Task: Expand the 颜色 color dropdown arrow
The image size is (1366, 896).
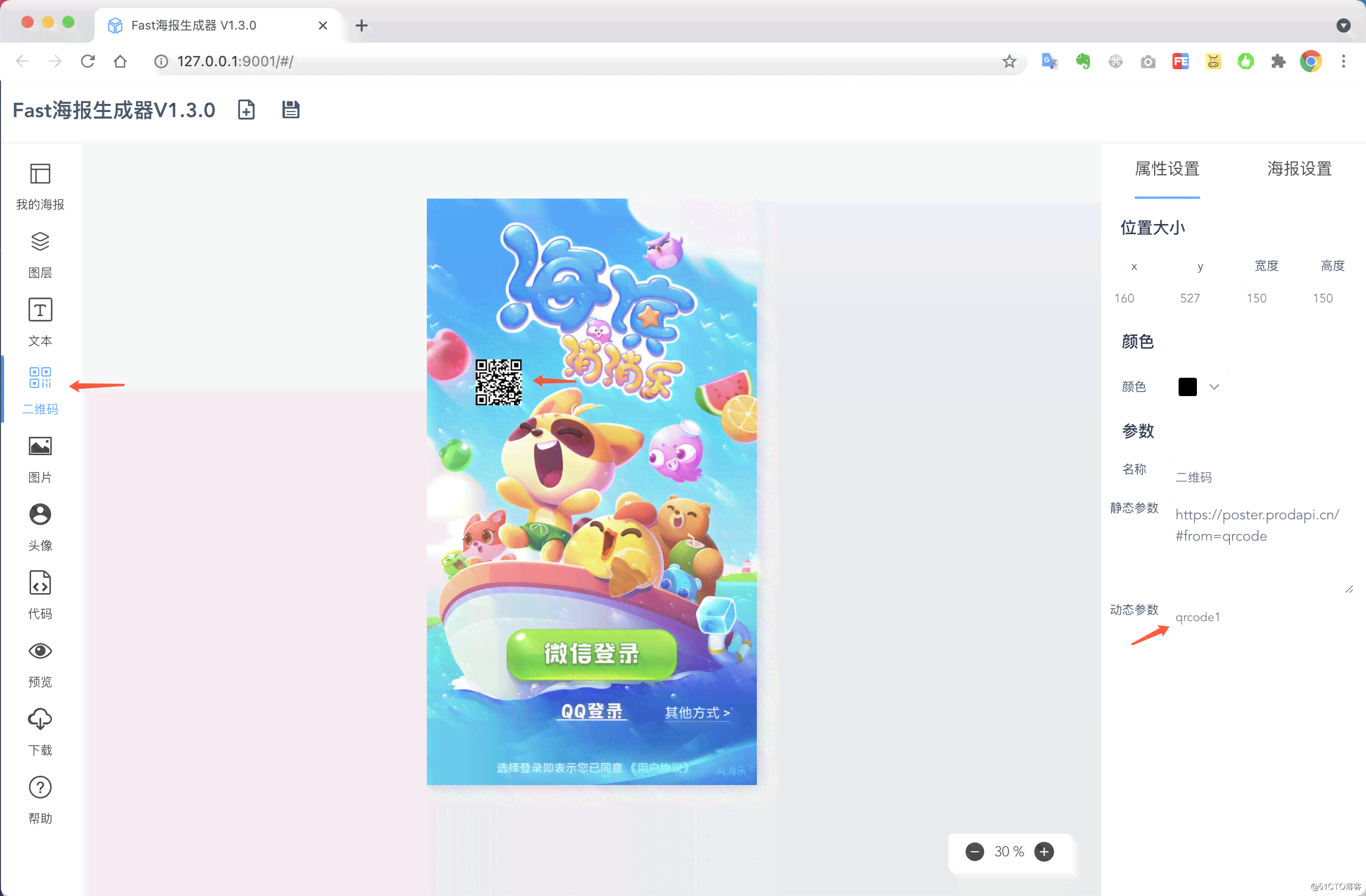Action: point(1214,386)
